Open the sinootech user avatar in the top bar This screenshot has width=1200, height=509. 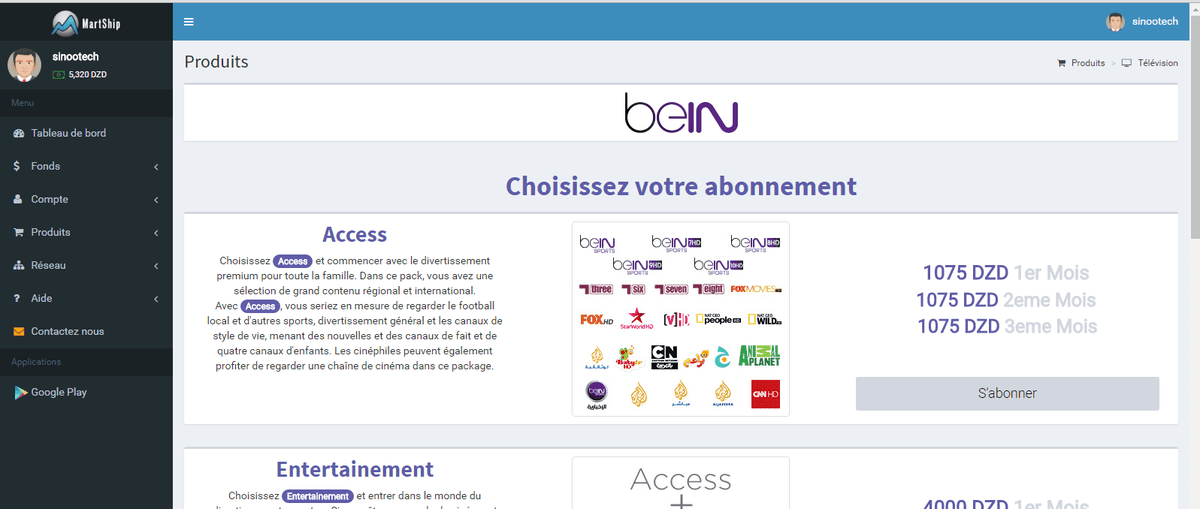tap(1115, 21)
